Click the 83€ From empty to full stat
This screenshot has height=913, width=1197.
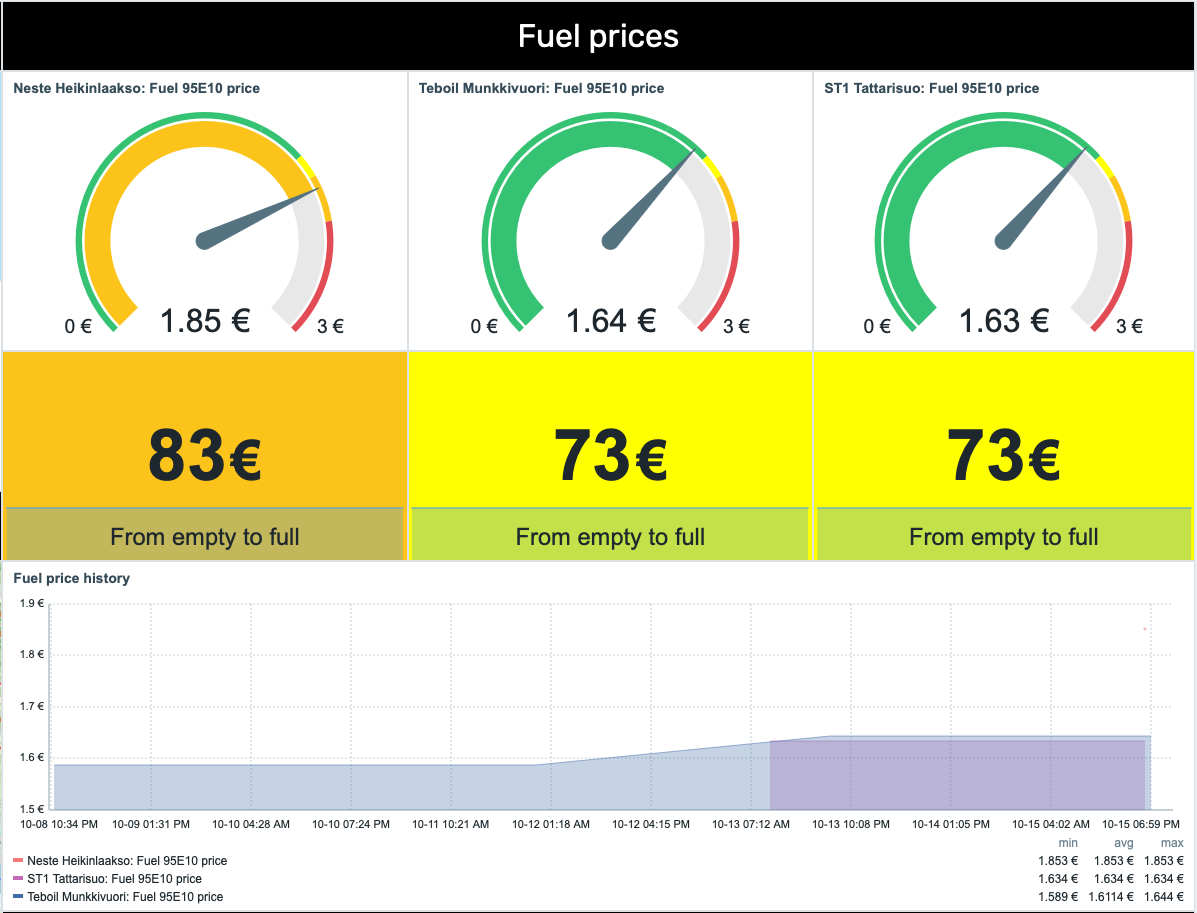click(203, 453)
